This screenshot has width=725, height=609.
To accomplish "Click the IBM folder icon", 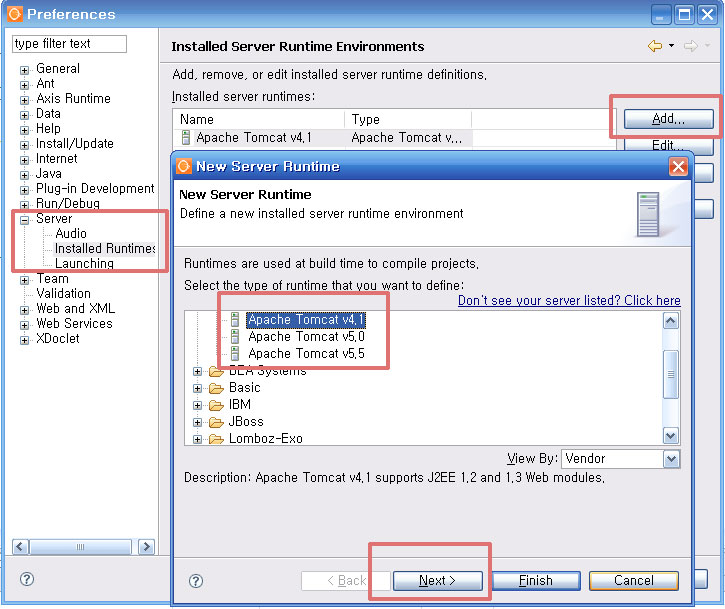I will [x=216, y=405].
